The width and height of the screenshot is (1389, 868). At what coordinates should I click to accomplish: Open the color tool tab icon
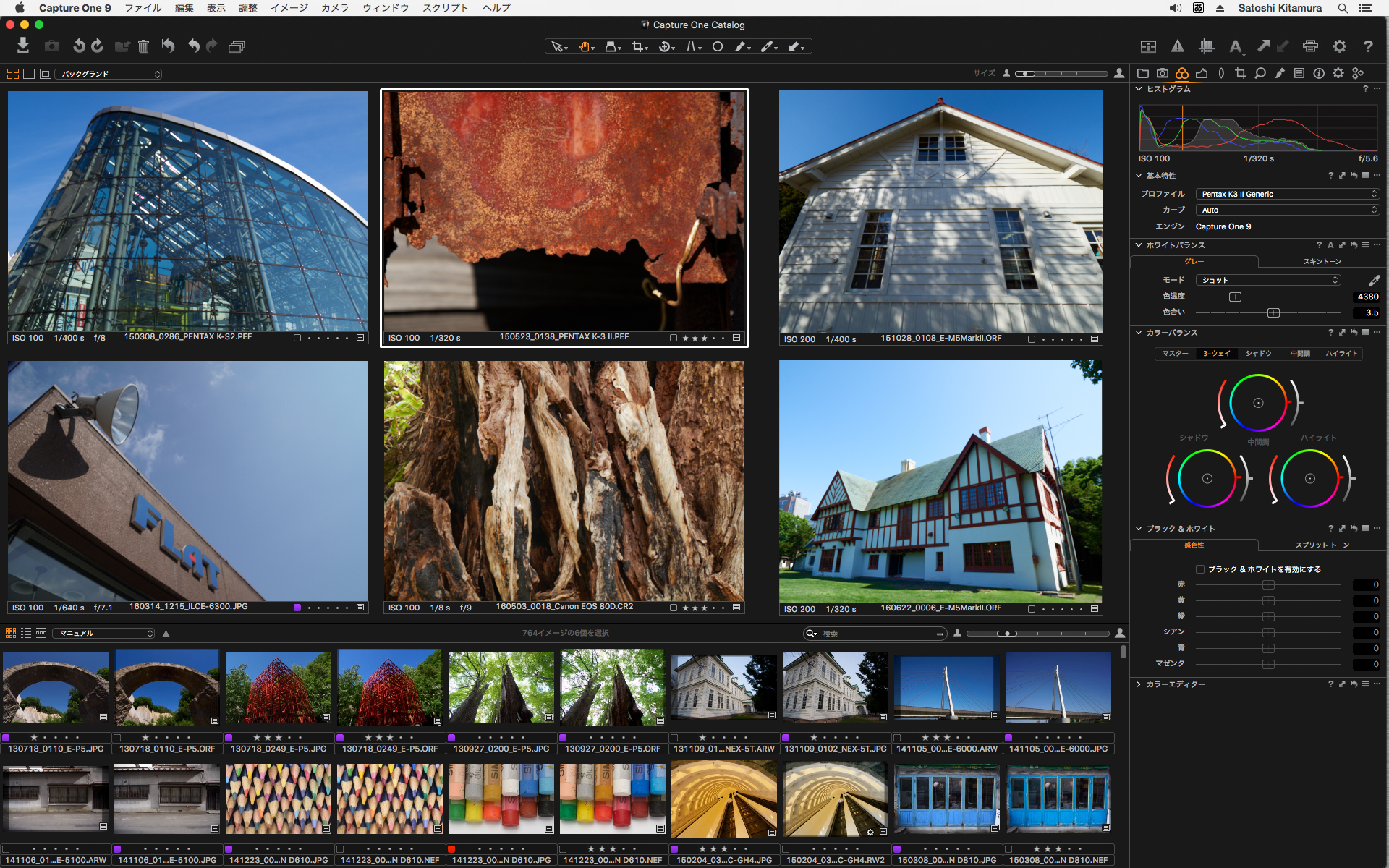pyautogui.click(x=1181, y=73)
